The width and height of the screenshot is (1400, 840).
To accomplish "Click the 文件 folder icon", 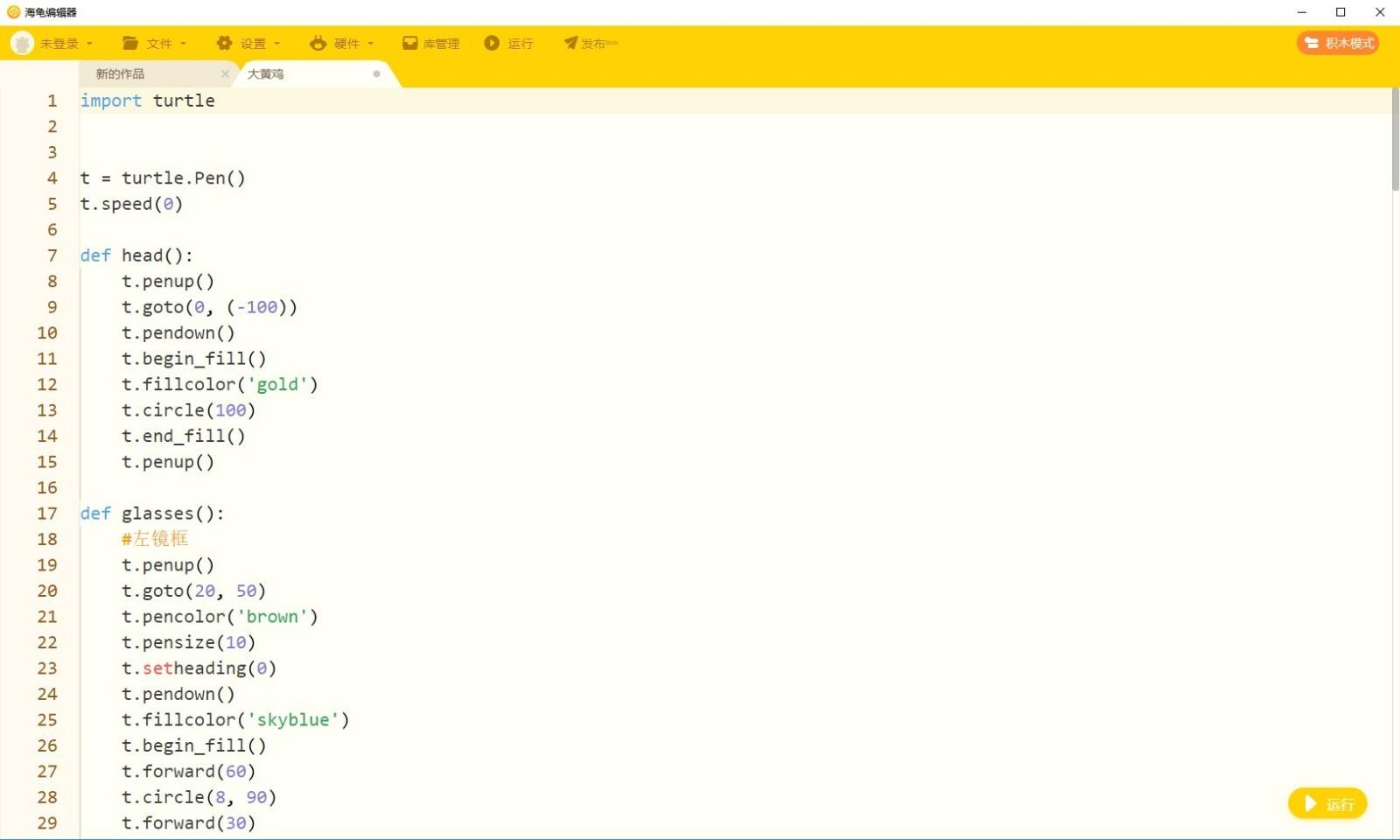I will click(x=130, y=43).
